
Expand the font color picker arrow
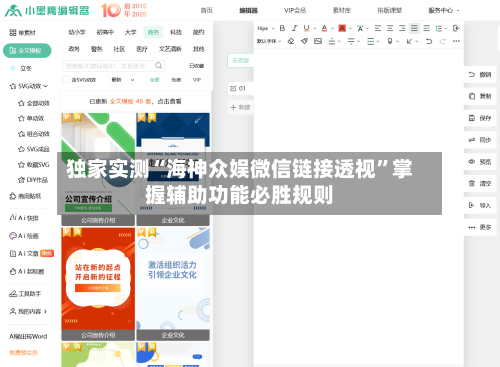click(x=333, y=29)
